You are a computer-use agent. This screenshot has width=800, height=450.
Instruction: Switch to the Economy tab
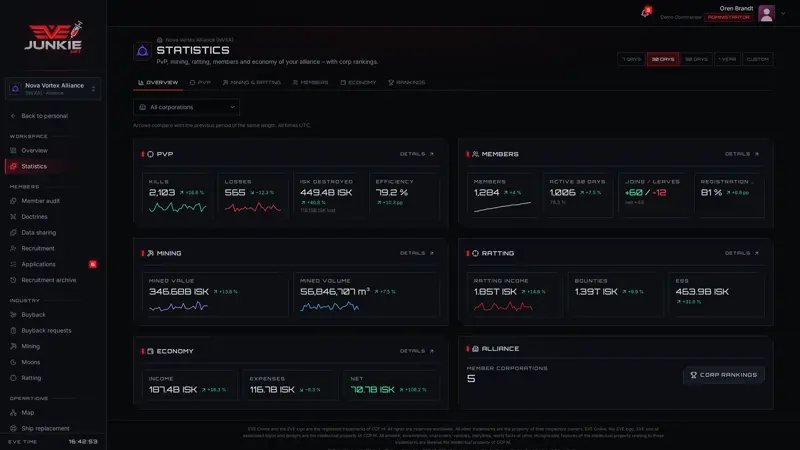(358, 83)
